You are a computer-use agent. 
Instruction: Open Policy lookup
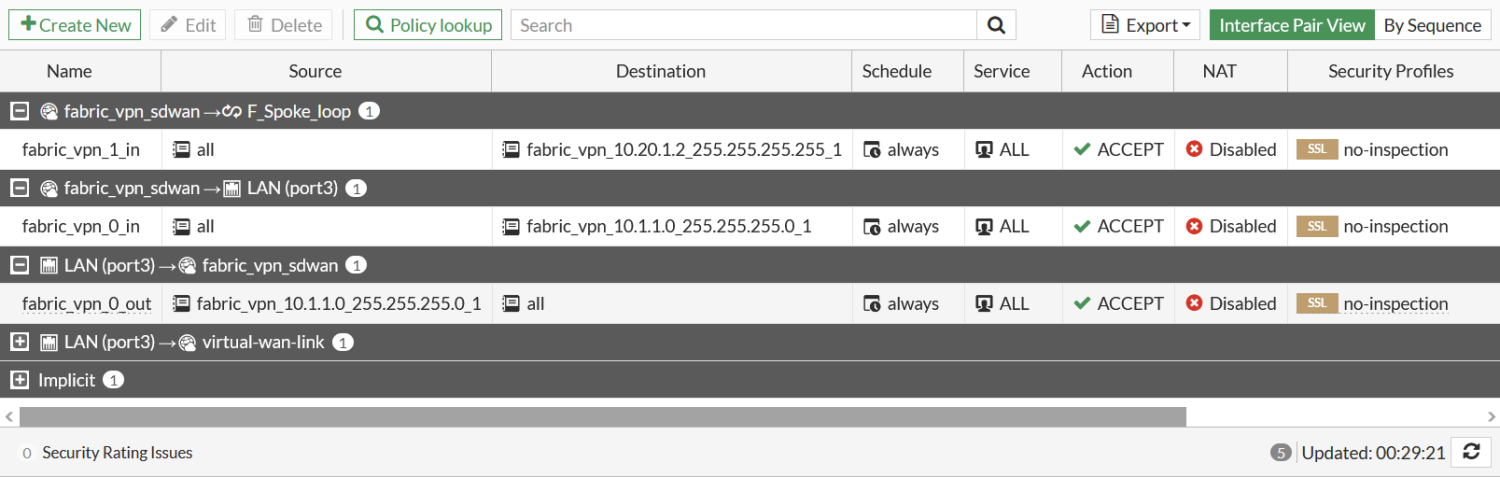[428, 25]
